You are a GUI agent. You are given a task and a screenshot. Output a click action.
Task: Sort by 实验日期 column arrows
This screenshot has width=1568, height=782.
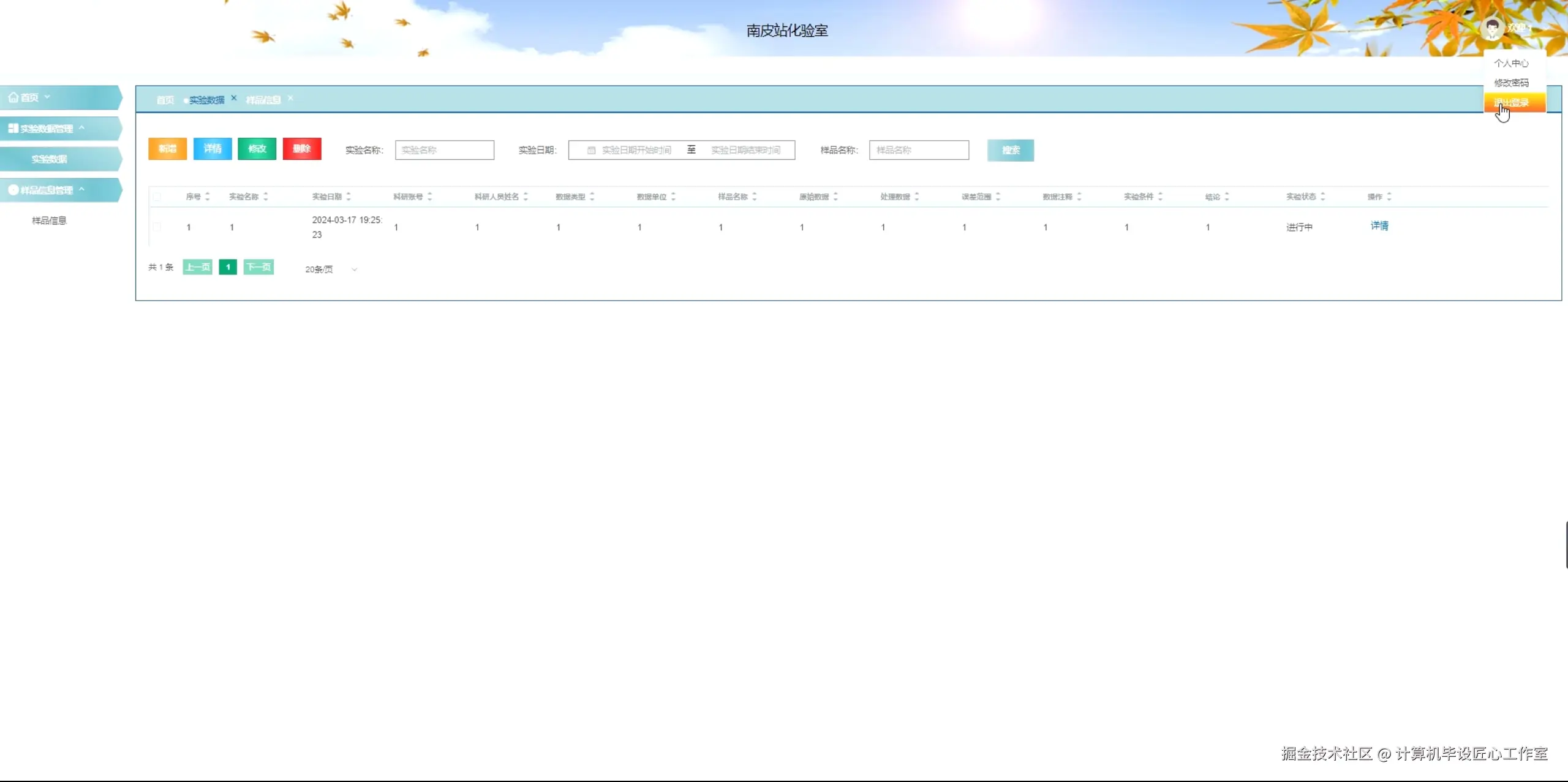[349, 197]
